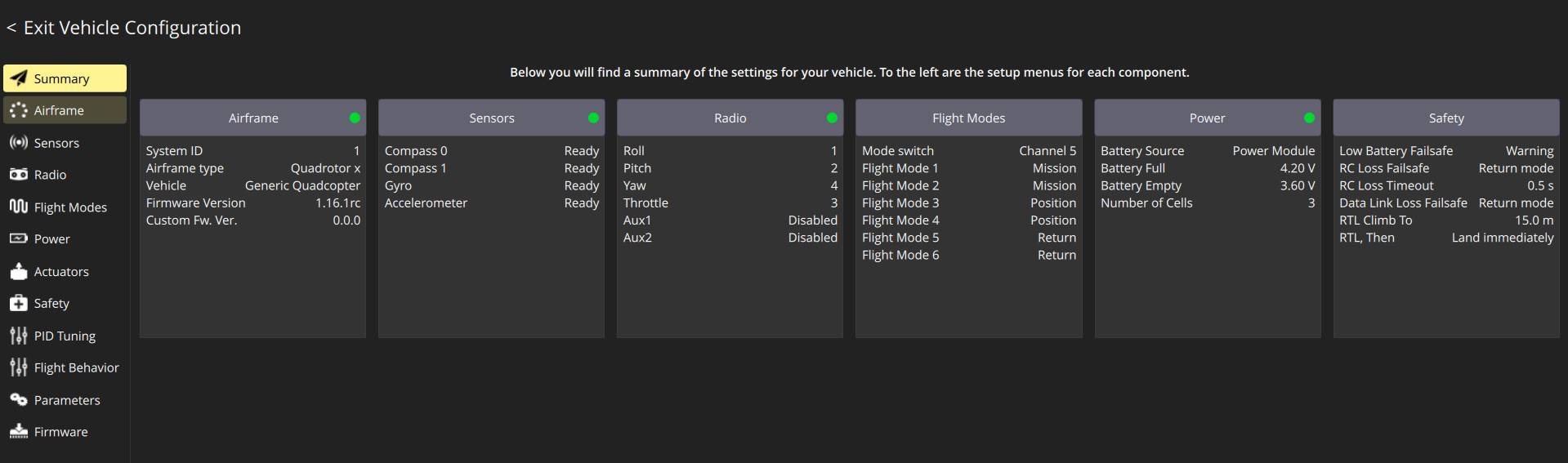The height and width of the screenshot is (463, 1568).
Task: Open the Airframe summary panel header
Action: [252, 118]
